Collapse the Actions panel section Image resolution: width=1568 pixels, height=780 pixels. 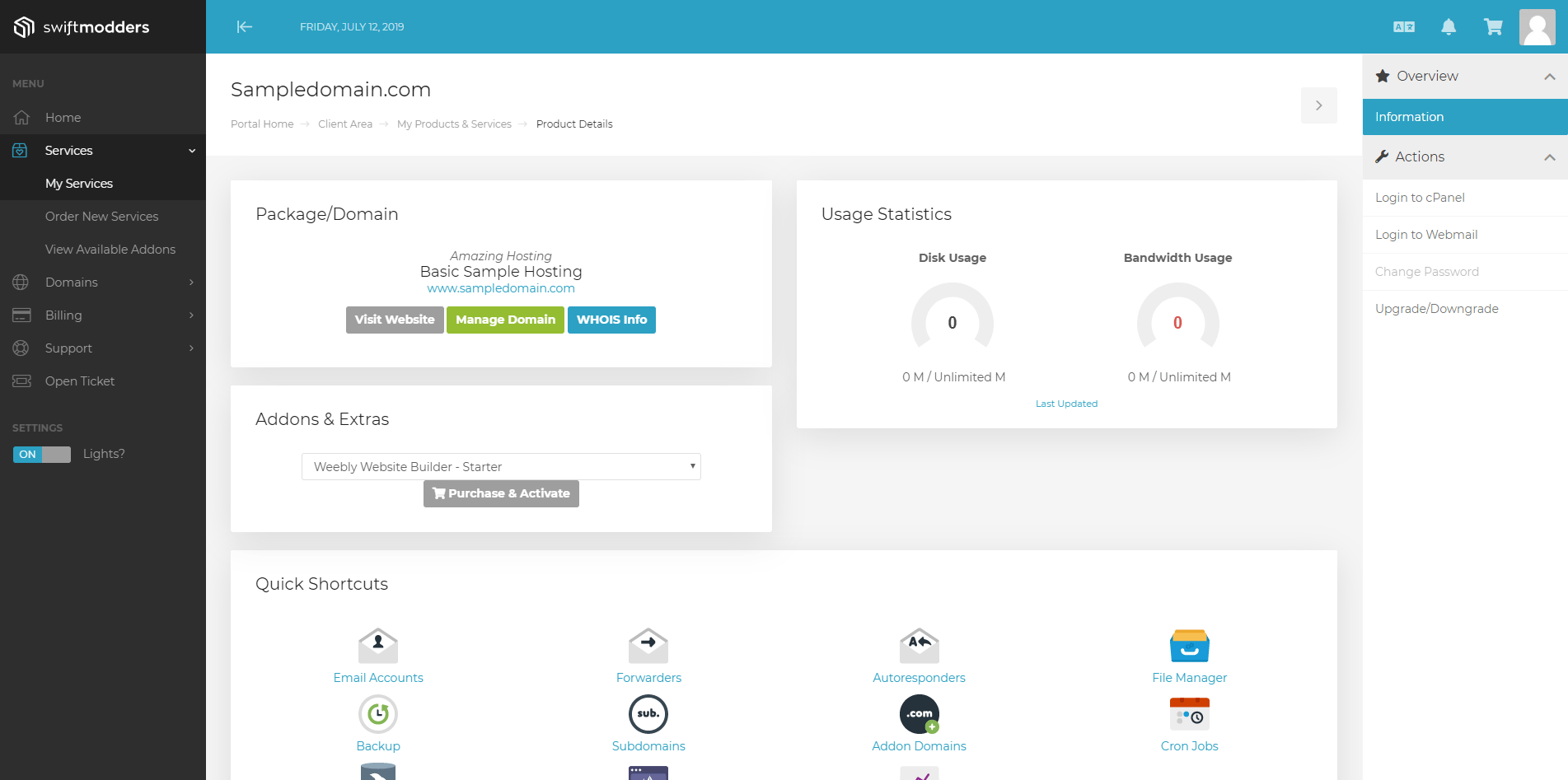point(1549,157)
